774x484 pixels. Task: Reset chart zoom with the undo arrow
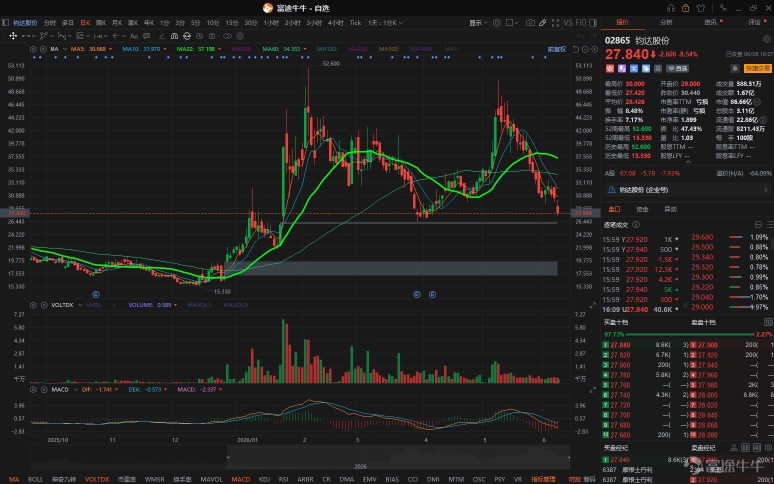[576, 49]
